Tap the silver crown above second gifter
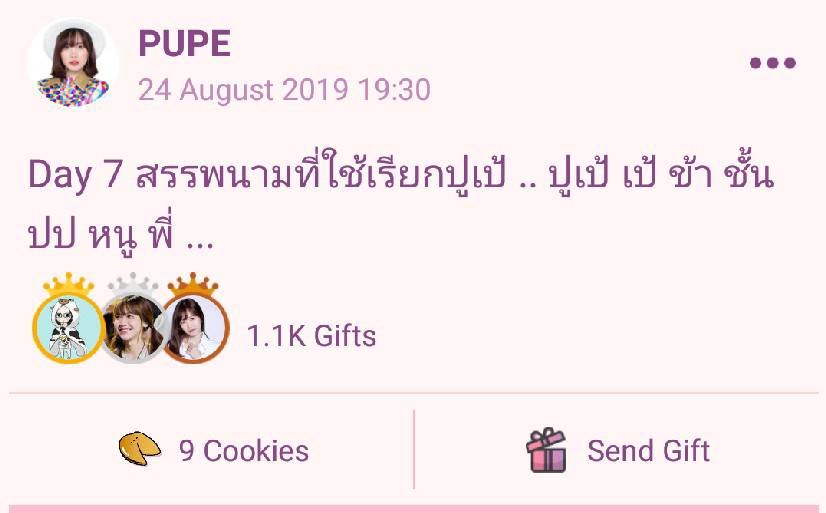Screen dimensions: 826x513 tap(133, 284)
